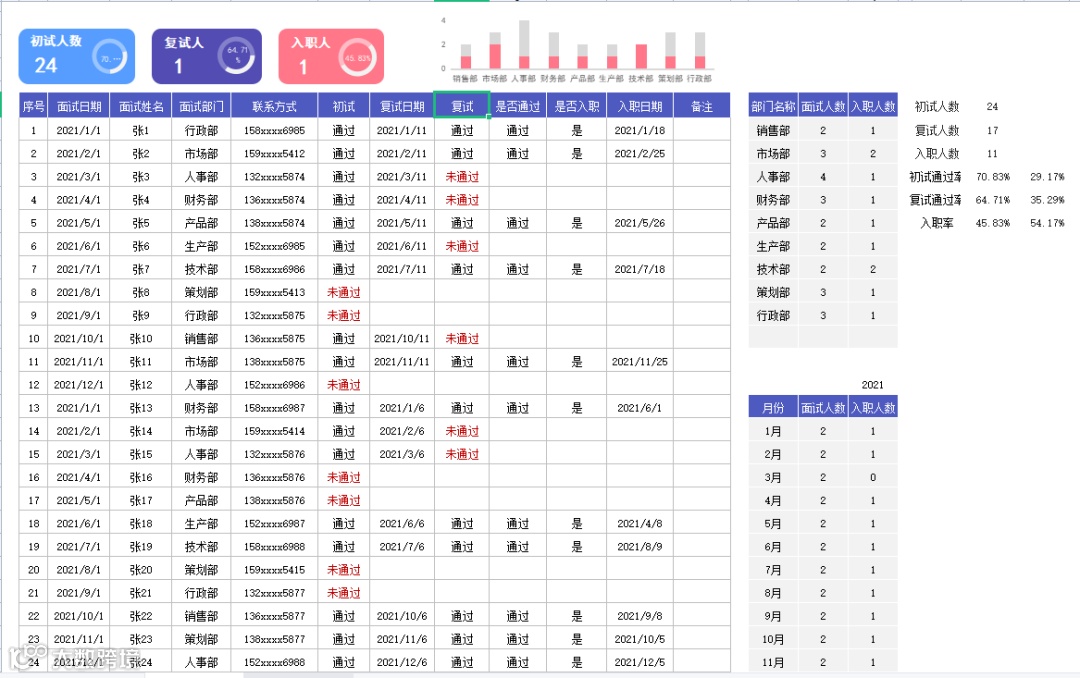The image size is (1080, 678).
Task: Select the 部门名称 header in the summary table
Action: pos(773,106)
